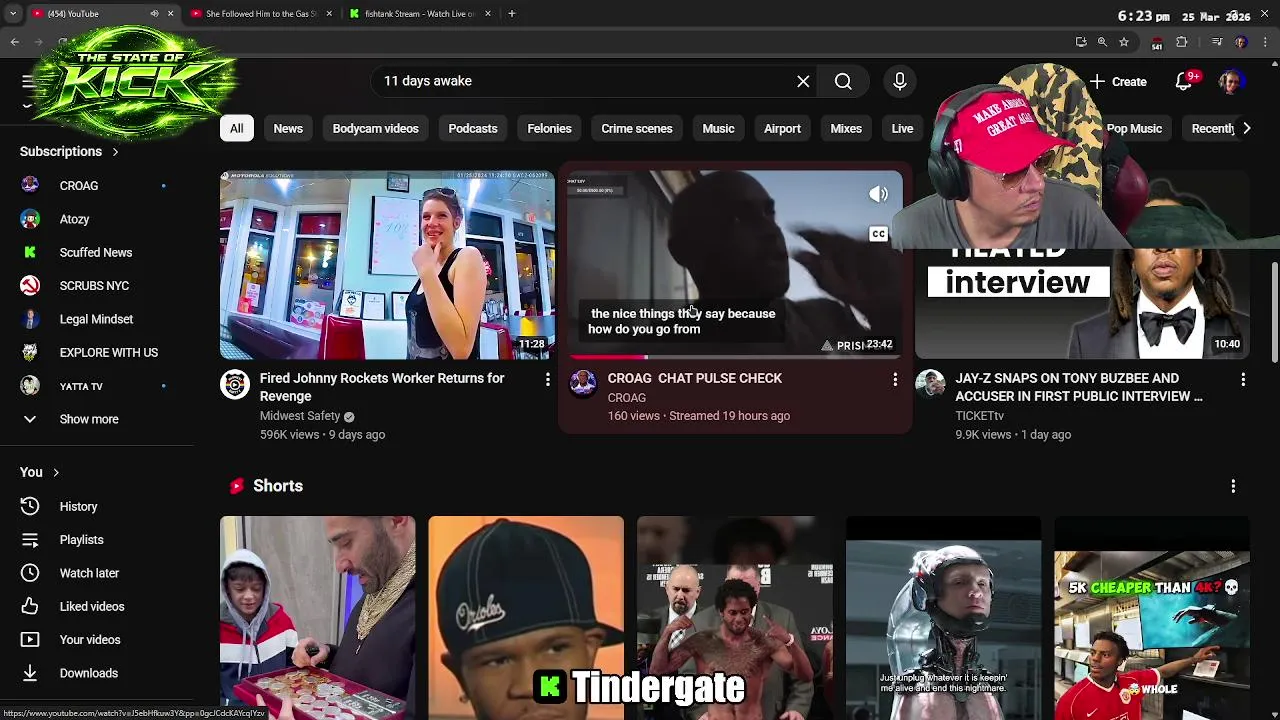This screenshot has width=1280, height=720.
Task: Toggle closed captions on preview video
Action: point(878,234)
